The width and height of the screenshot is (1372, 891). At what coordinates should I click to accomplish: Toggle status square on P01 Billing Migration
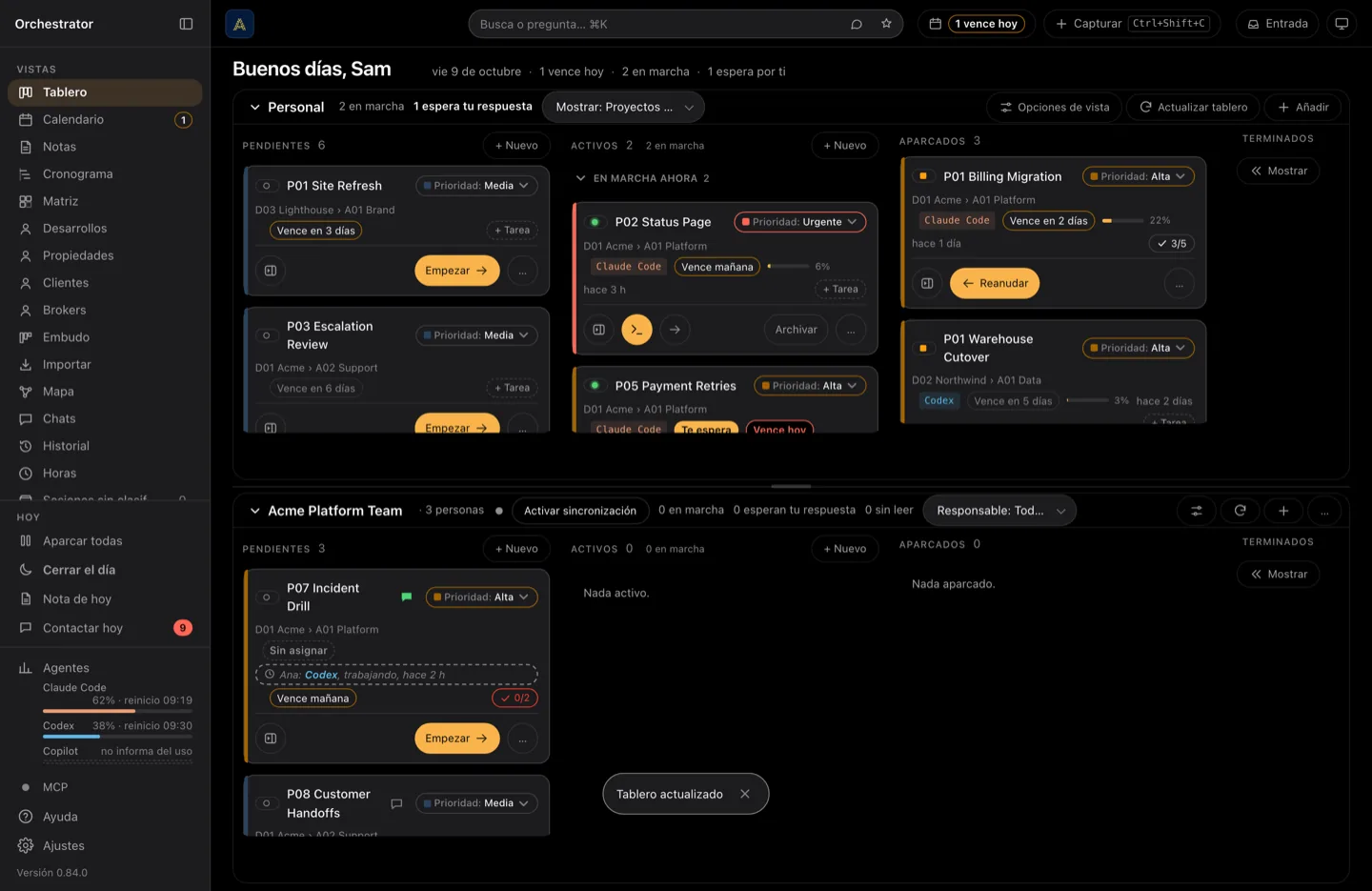tap(923, 176)
